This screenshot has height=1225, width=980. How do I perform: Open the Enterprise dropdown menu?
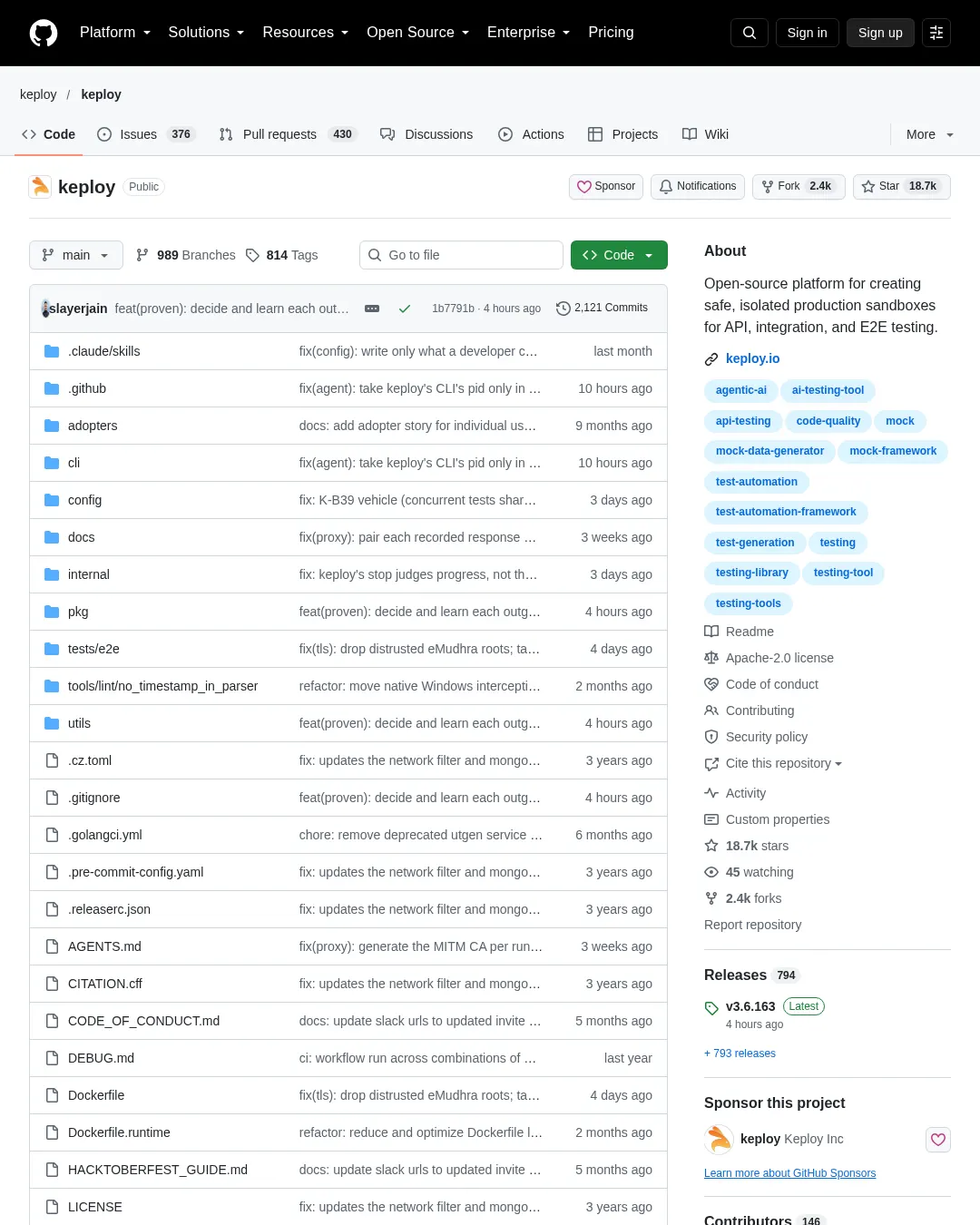[528, 33]
